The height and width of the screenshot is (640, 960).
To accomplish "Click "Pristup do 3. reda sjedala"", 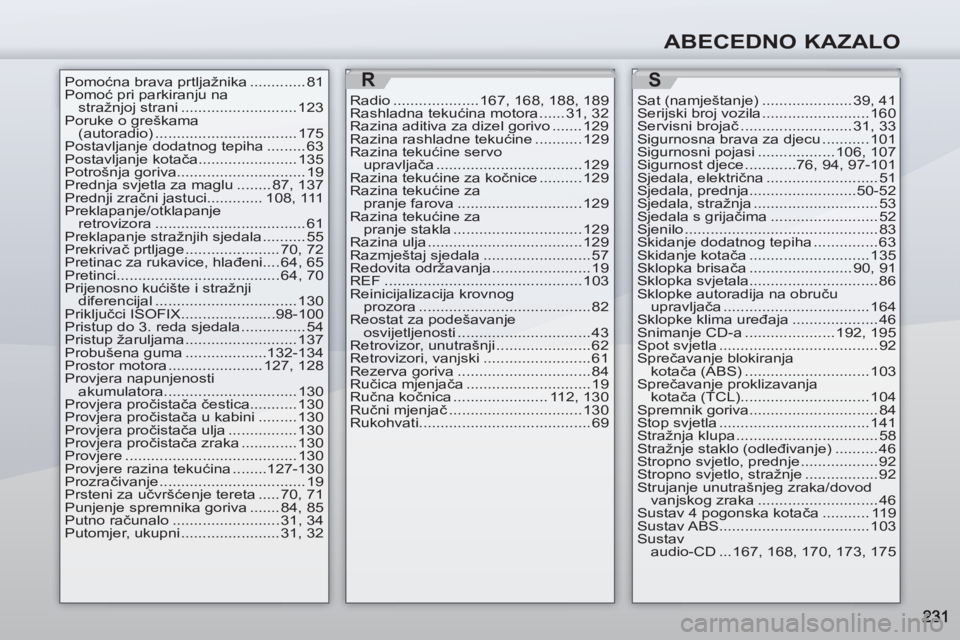I will pos(194,327).
